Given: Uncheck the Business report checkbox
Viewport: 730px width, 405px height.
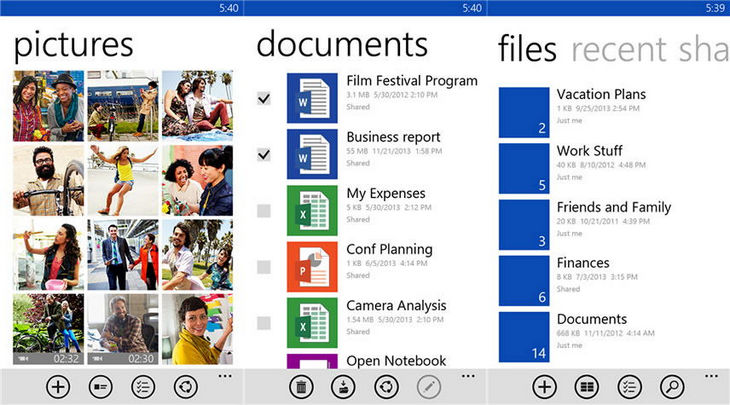Looking at the screenshot, I should pyautogui.click(x=264, y=154).
